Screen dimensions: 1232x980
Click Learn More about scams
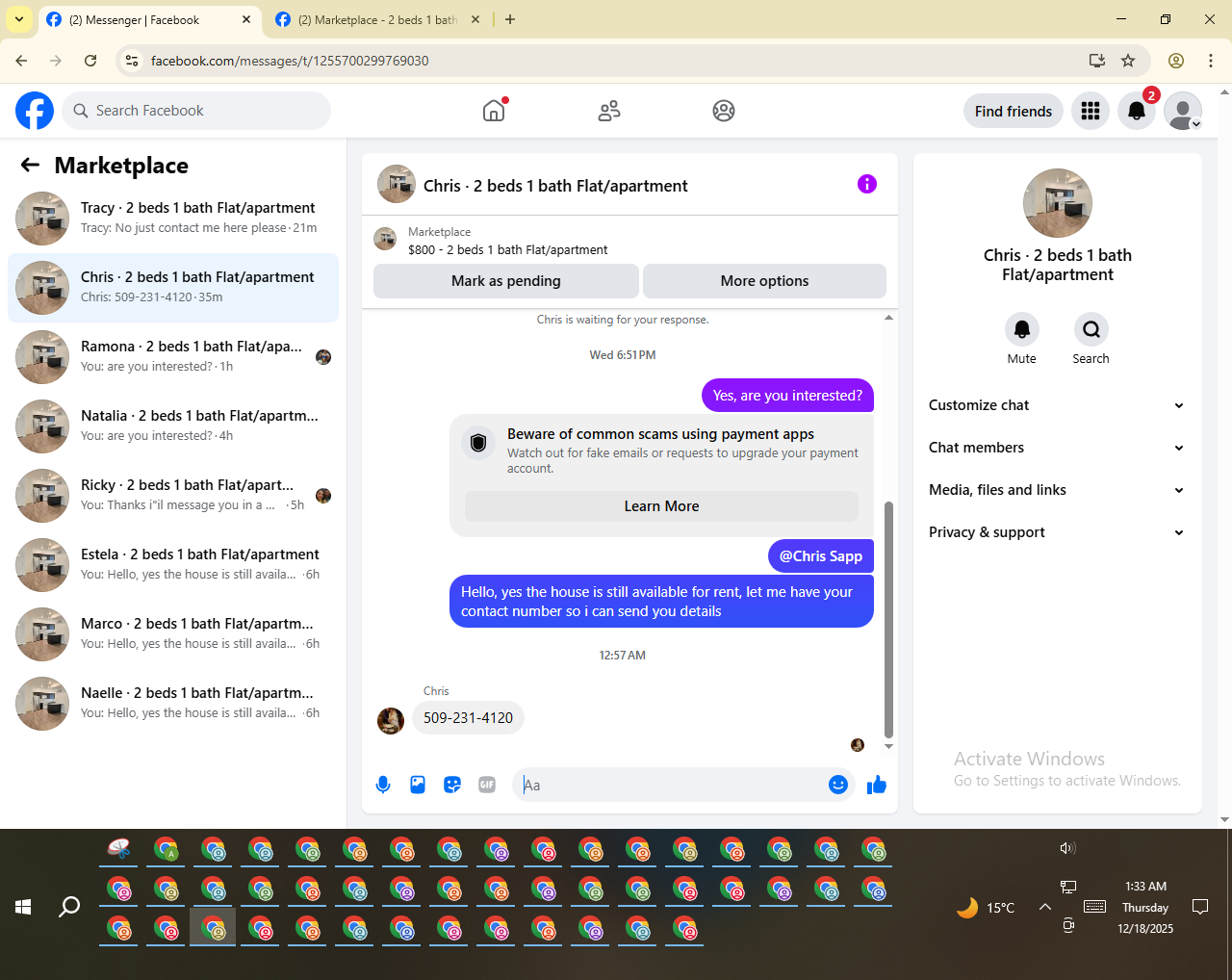coord(661,506)
